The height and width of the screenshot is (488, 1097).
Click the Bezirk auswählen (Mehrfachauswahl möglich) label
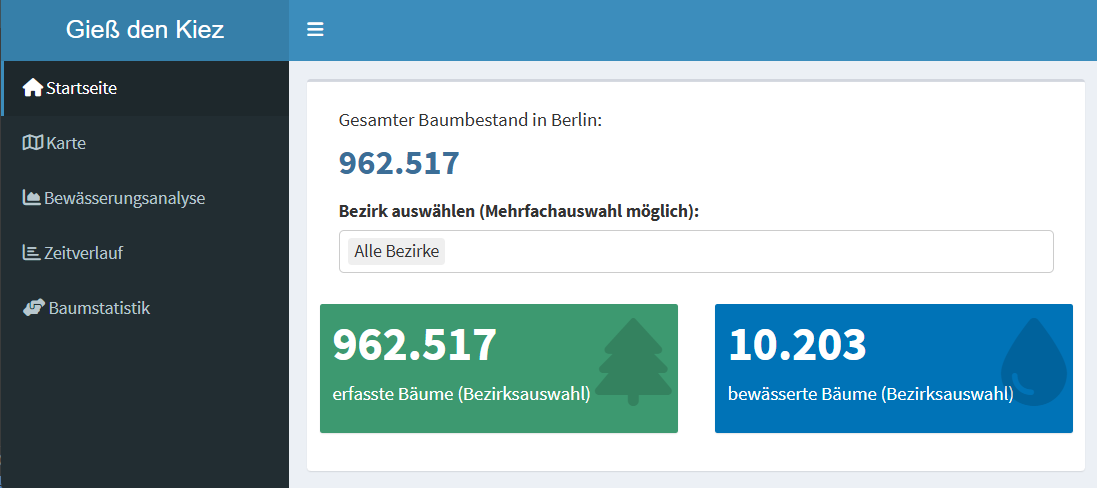519,211
